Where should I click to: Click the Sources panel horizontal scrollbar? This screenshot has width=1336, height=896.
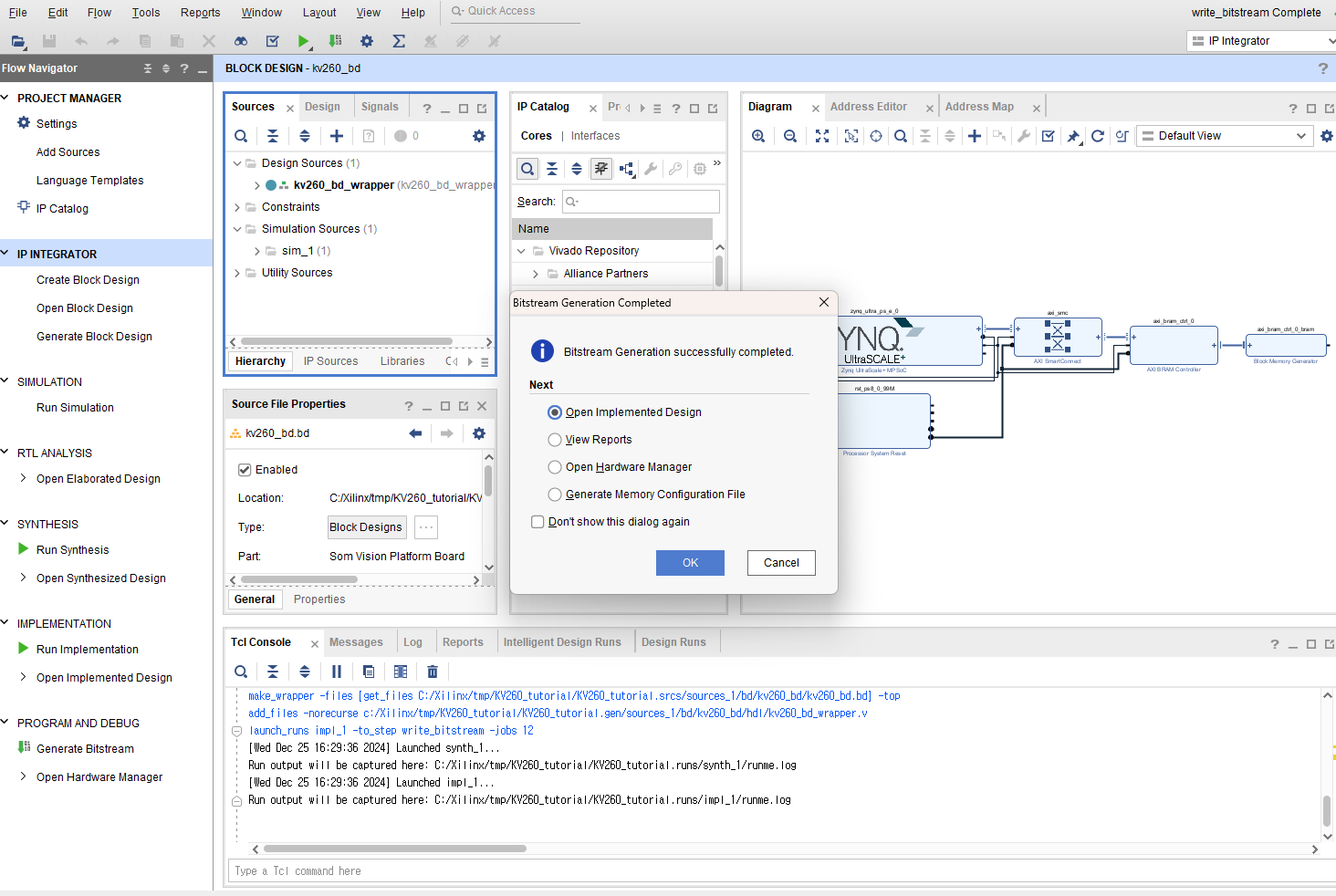(x=346, y=341)
